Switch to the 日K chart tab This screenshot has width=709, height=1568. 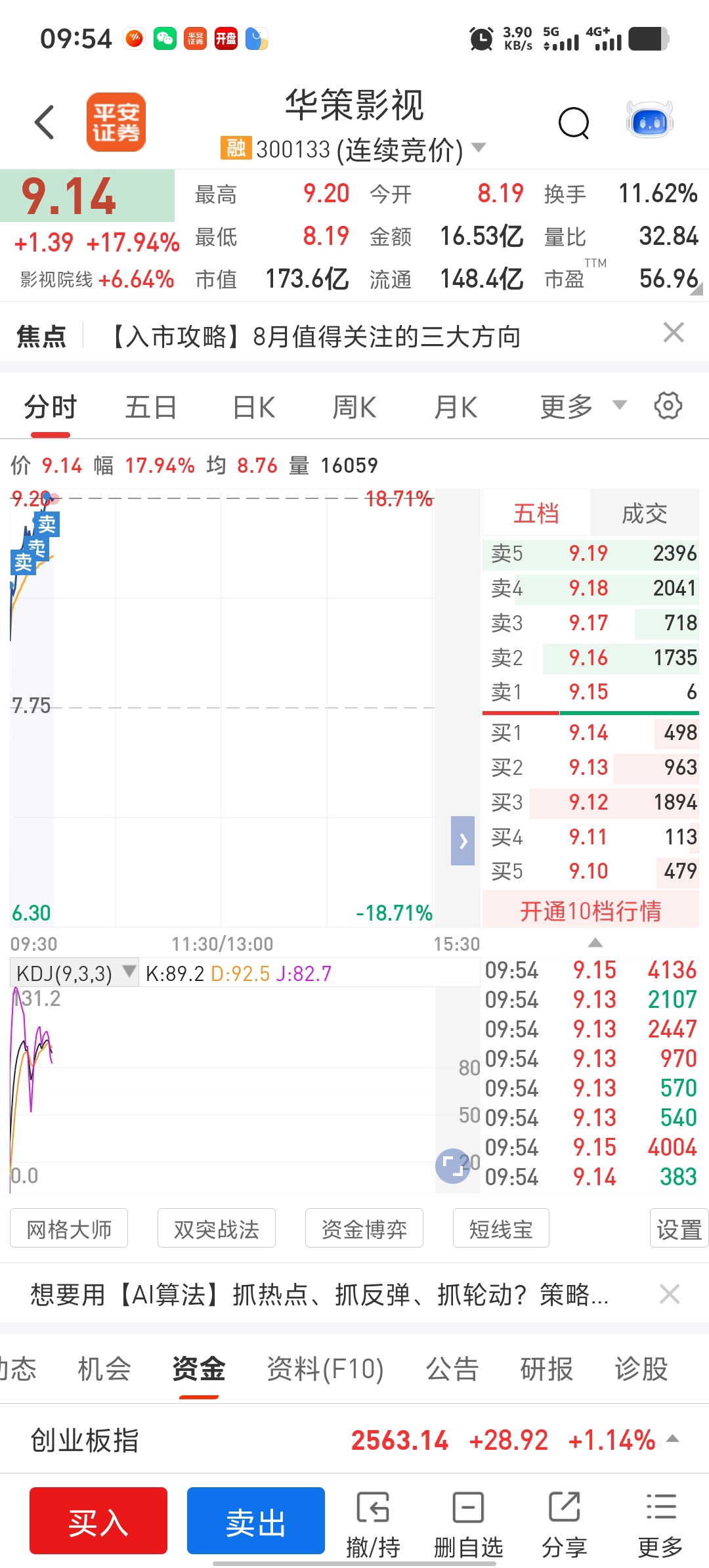pyautogui.click(x=254, y=407)
